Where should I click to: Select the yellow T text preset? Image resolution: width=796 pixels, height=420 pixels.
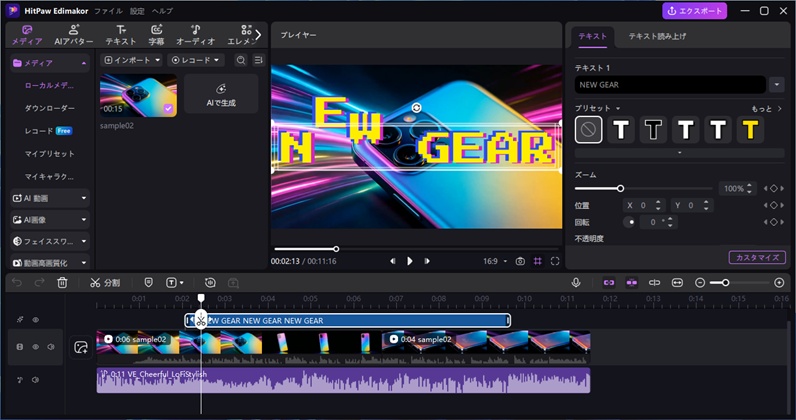tap(750, 130)
